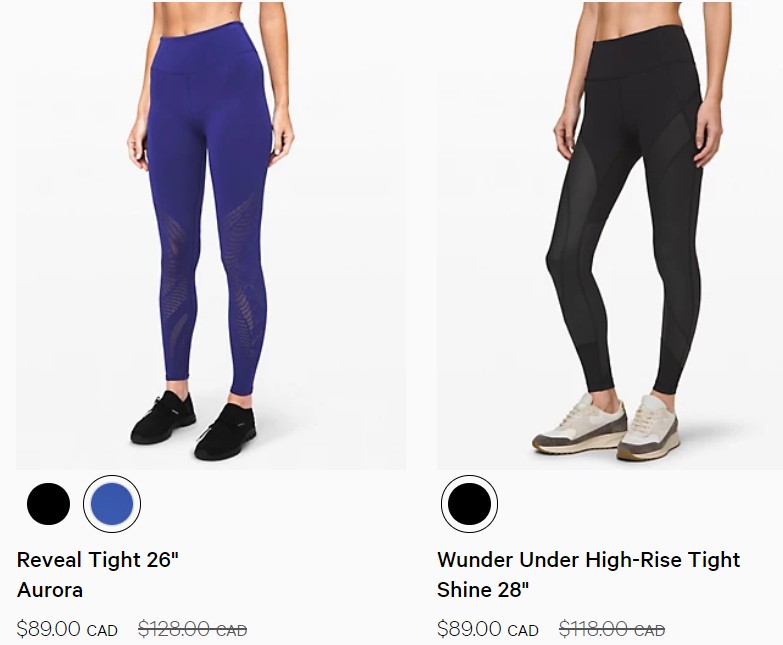The height and width of the screenshot is (645, 783).
Task: Select the blue swatch for Reveal Tight
Action: pos(112,504)
